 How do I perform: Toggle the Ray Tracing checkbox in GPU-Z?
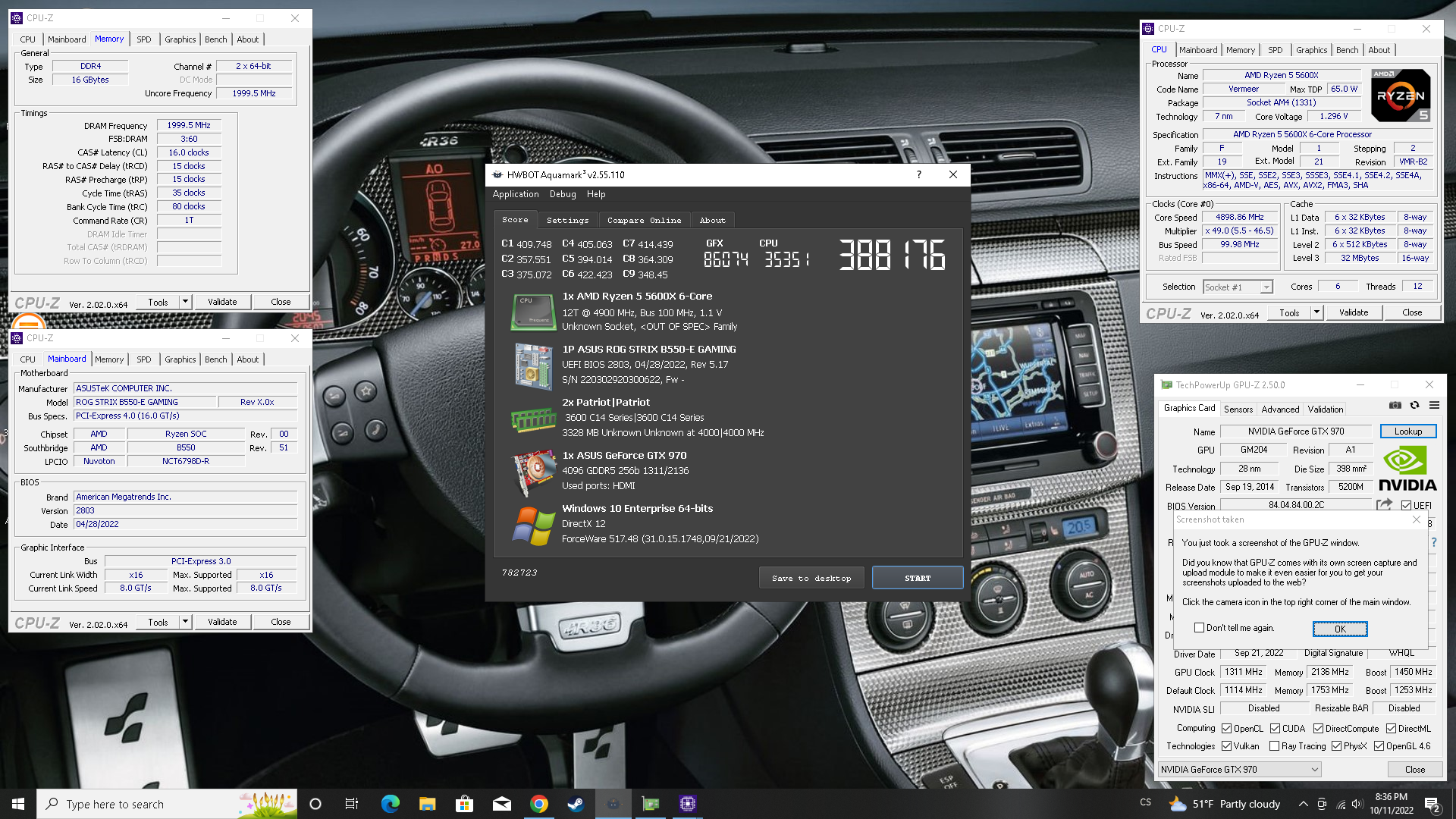(x=1274, y=746)
